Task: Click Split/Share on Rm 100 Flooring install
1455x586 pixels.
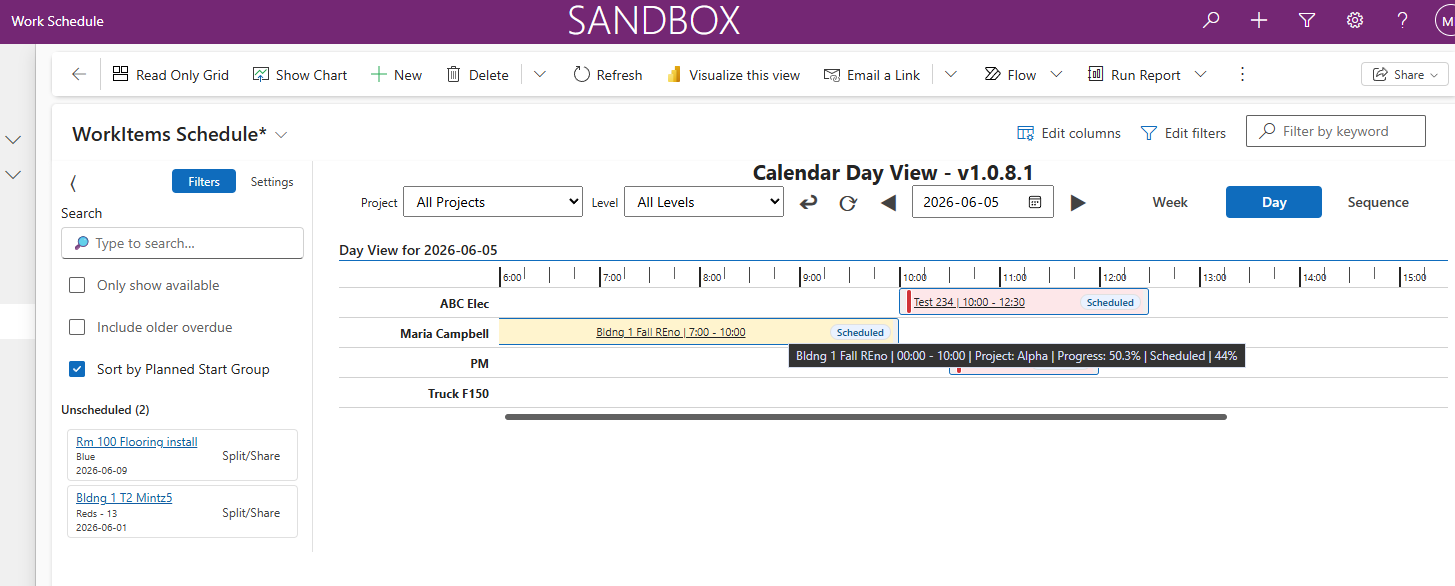Action: point(251,456)
